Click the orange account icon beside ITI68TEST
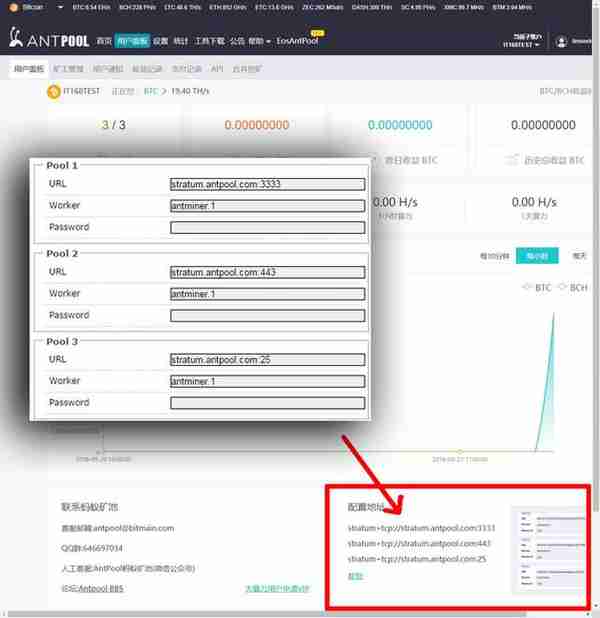 point(54,91)
